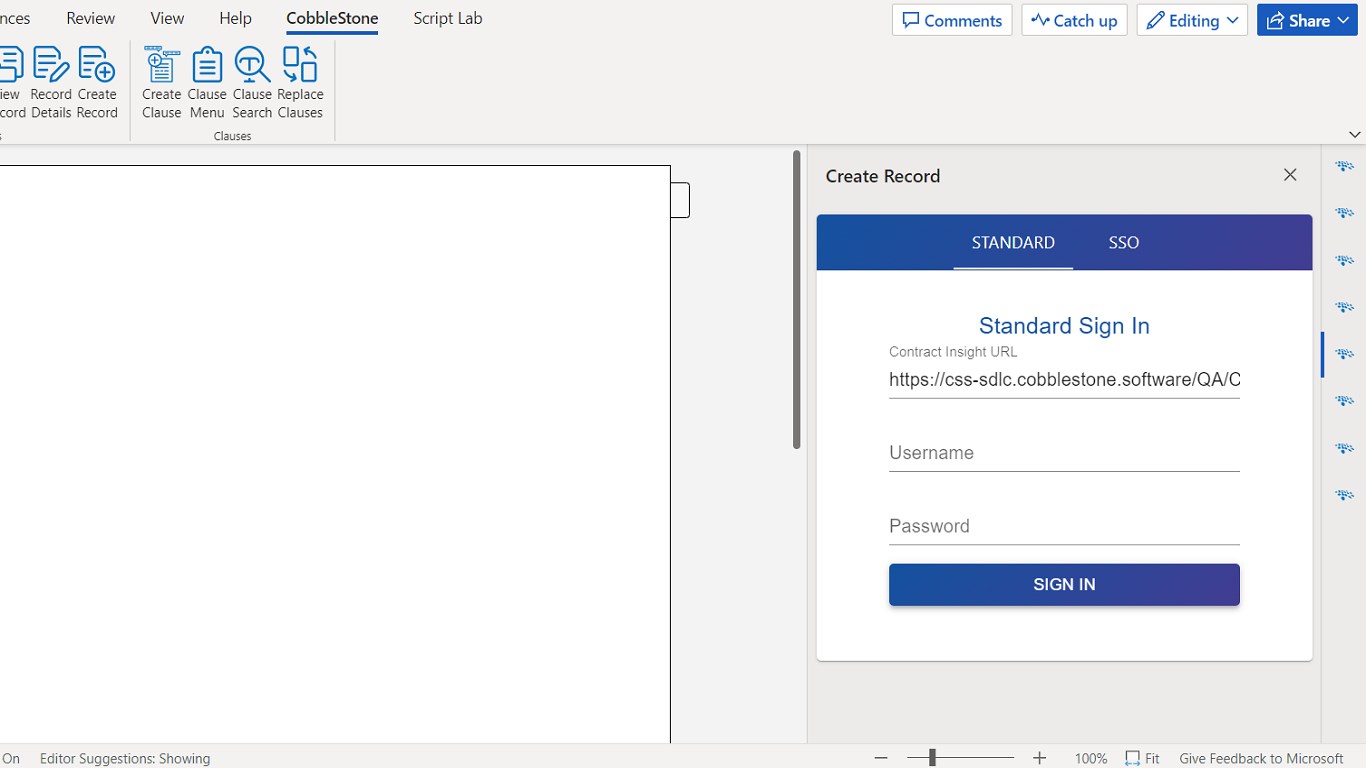Collapse the ribbon with the chevron

tap(1355, 134)
